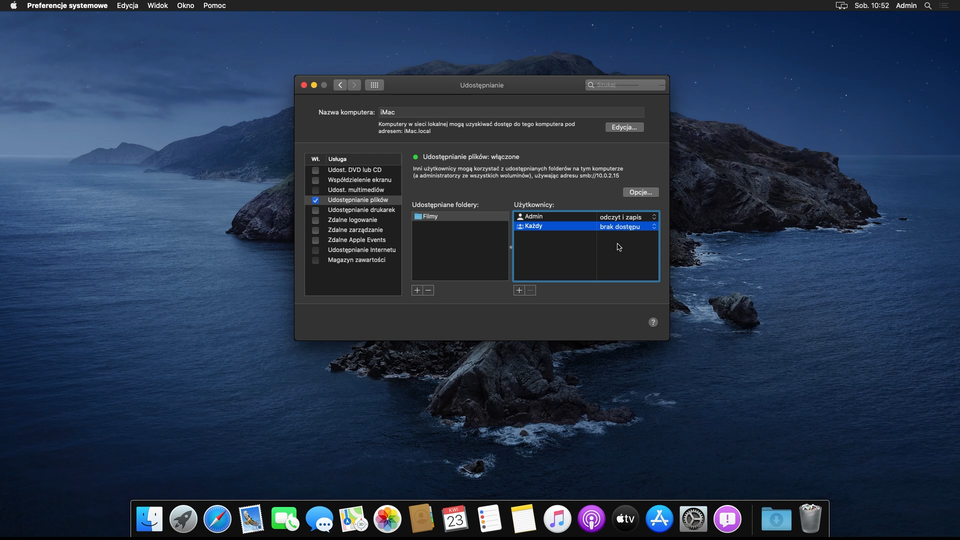Screen dimensions: 960x540
Task: Open the Spotlight search in menu bar
Action: (x=927, y=6)
